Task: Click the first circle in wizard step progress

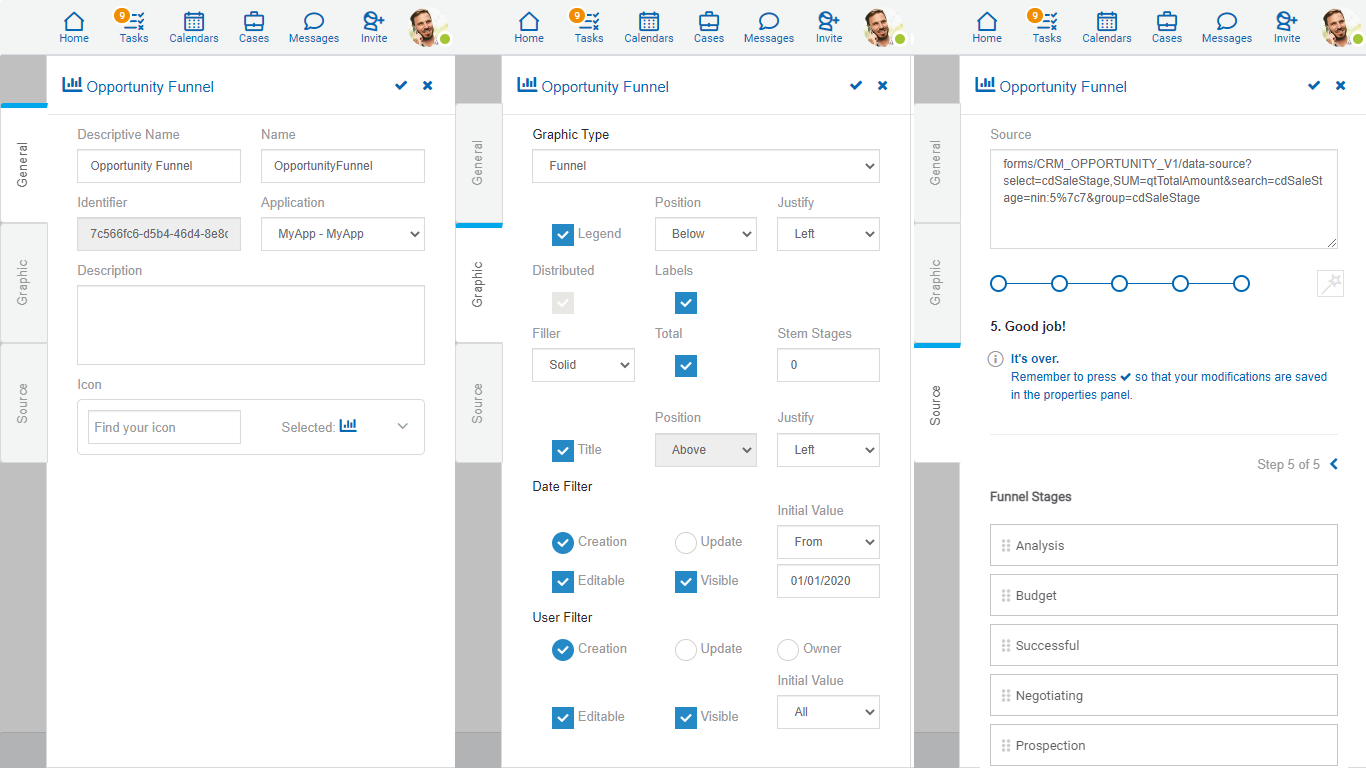Action: click(x=998, y=284)
